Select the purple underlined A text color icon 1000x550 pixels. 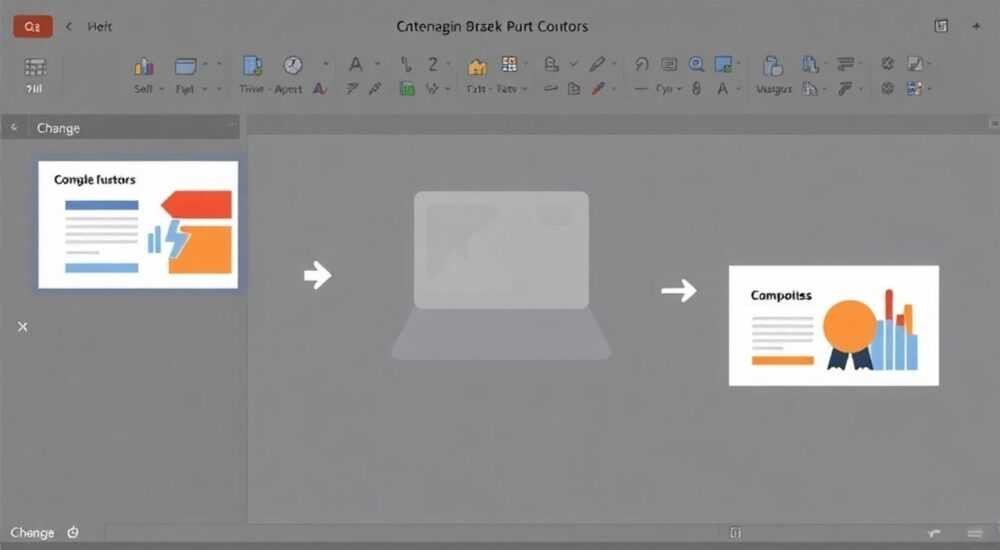[x=320, y=89]
